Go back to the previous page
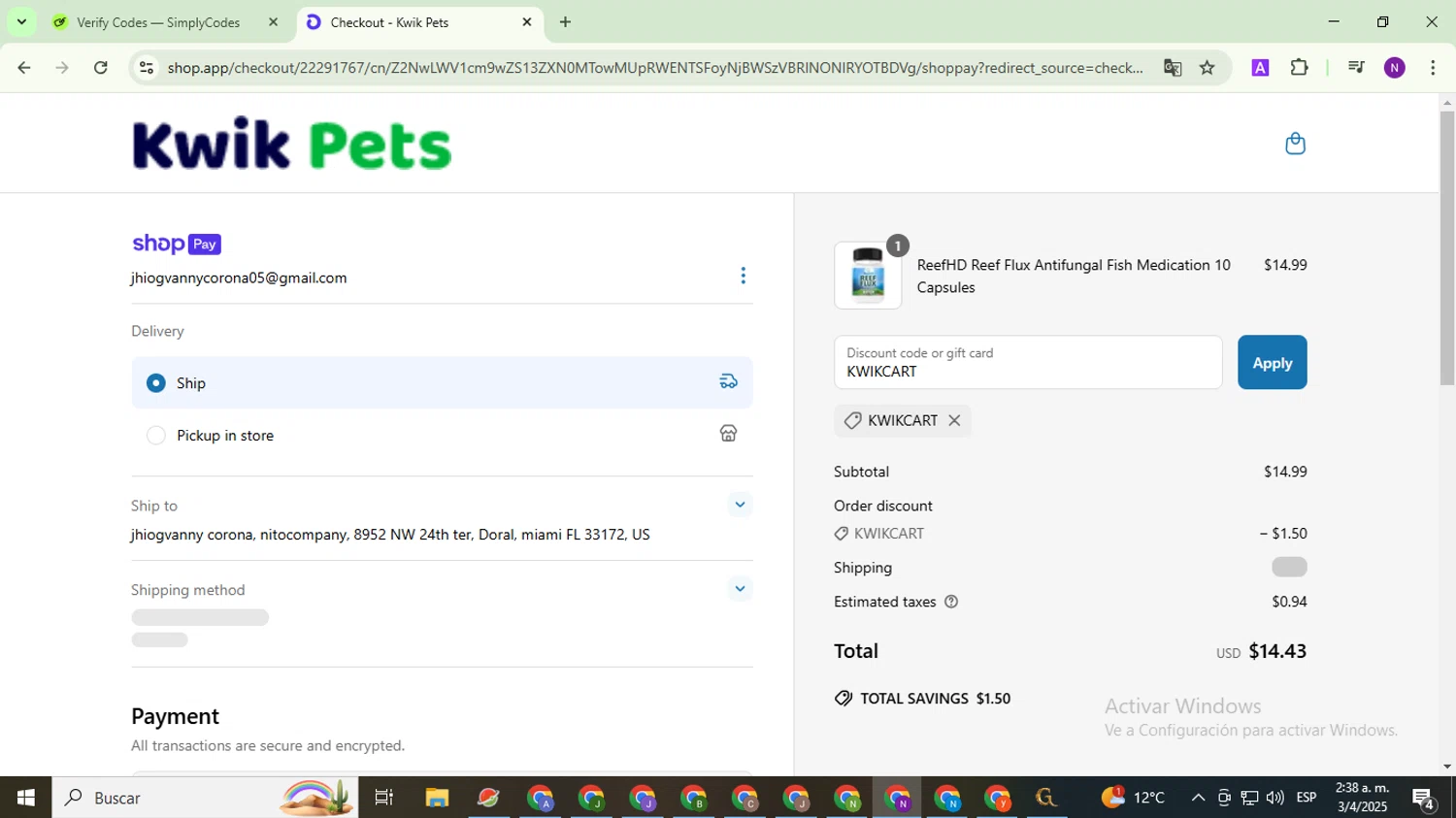The height and width of the screenshot is (818, 1456). 24,68
